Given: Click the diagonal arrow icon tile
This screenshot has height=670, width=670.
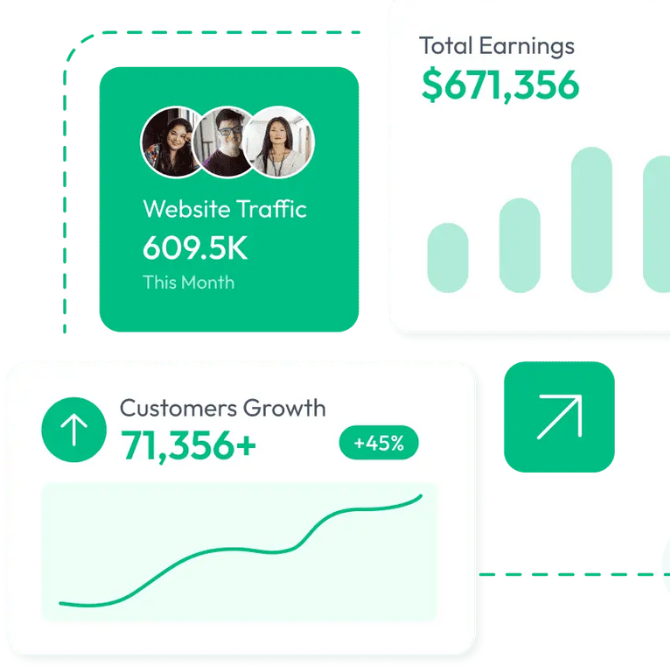Looking at the screenshot, I should pyautogui.click(x=559, y=417).
